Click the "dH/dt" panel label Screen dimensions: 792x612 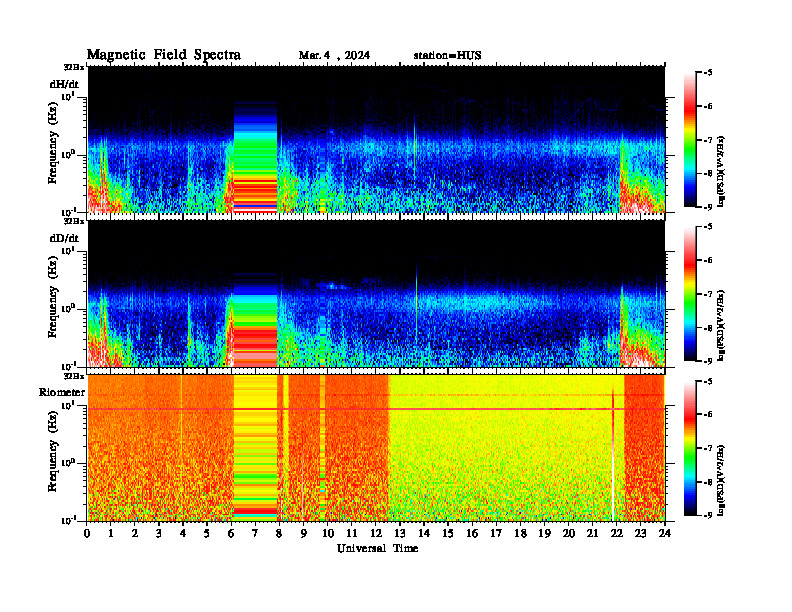point(64,84)
